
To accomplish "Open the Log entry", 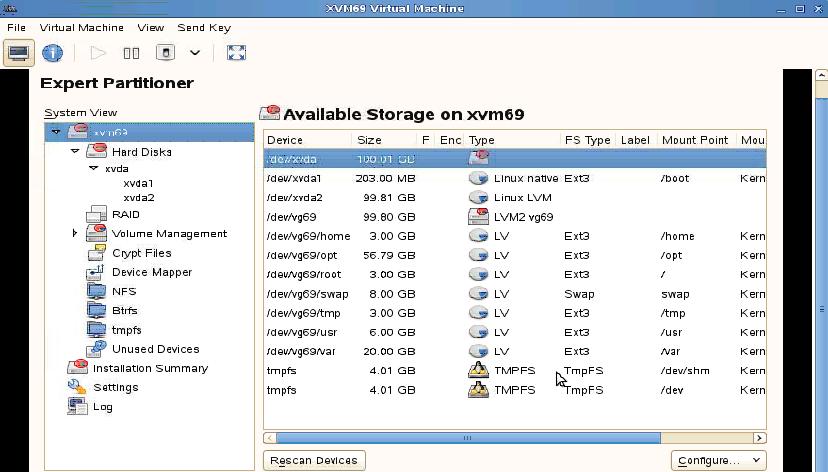I will [x=102, y=407].
